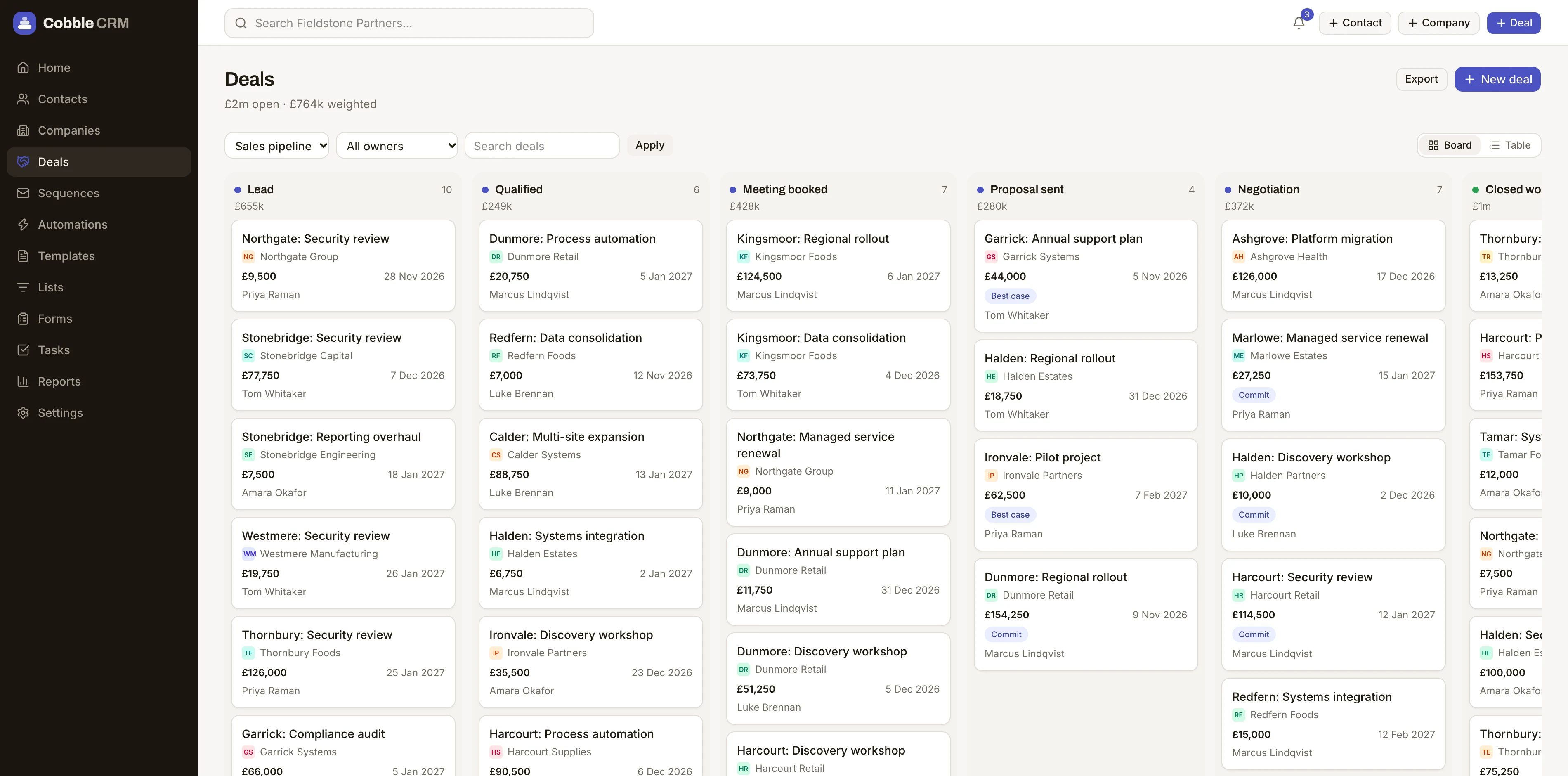The image size is (1568, 776).
Task: Click the £154,250 amount on Dunmore: Regional rollout
Action: tap(1007, 615)
